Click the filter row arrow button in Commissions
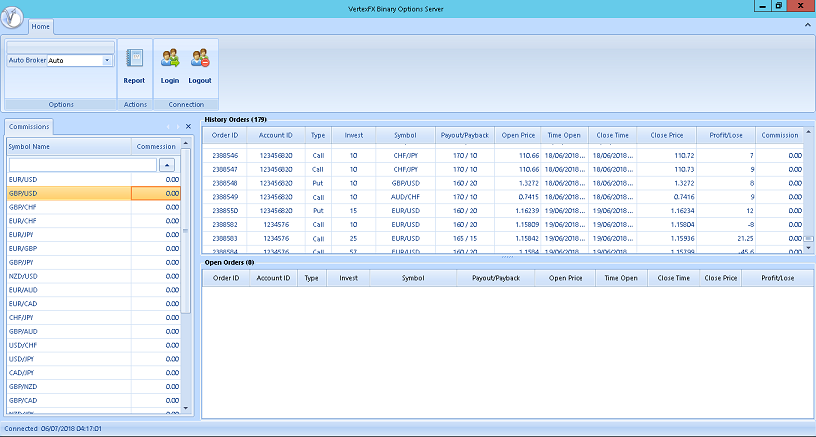Image resolution: width=816 pixels, height=437 pixels. coord(168,164)
